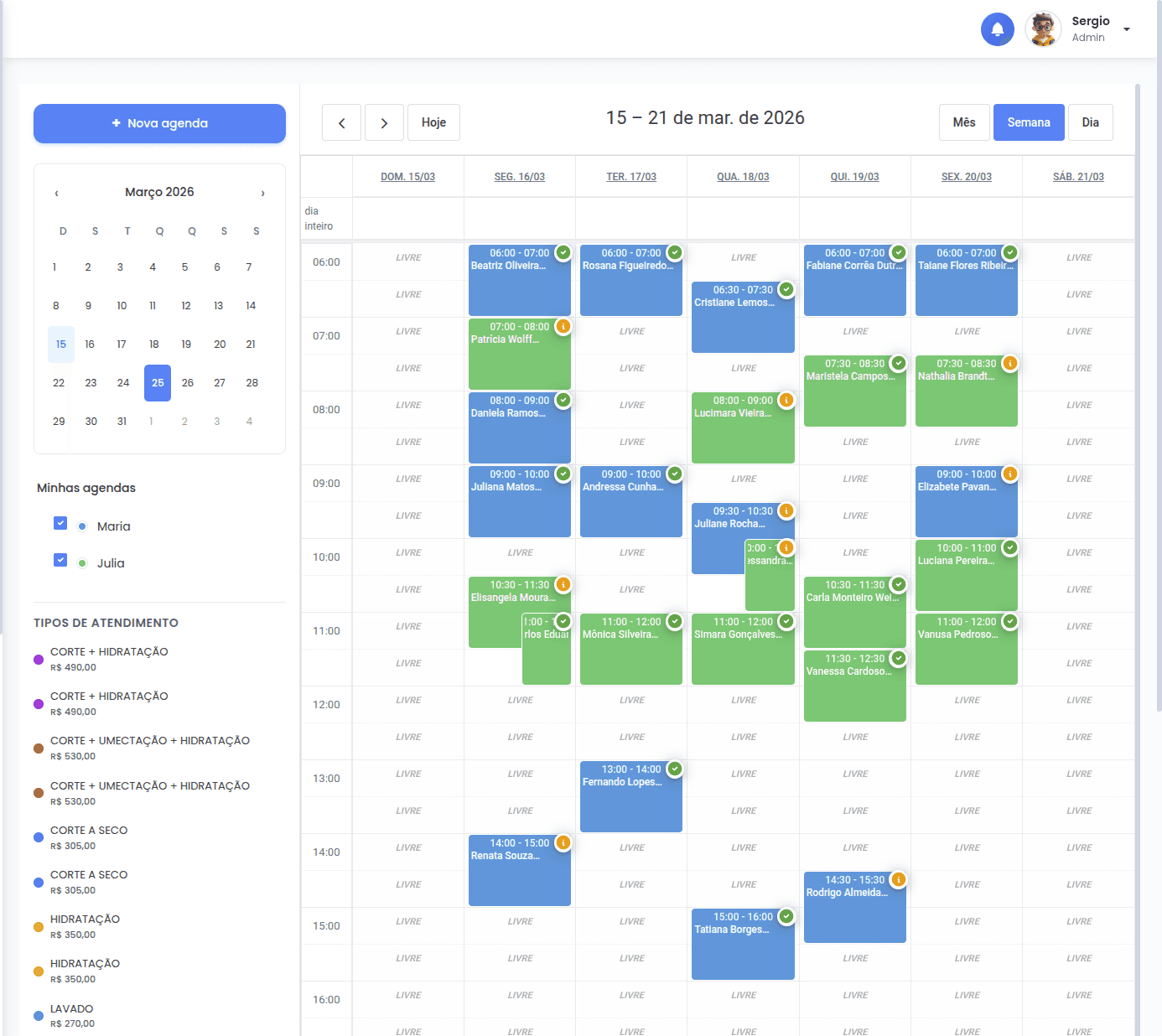Click confirmed check icon on Maristela Campos appointment

[x=899, y=363]
